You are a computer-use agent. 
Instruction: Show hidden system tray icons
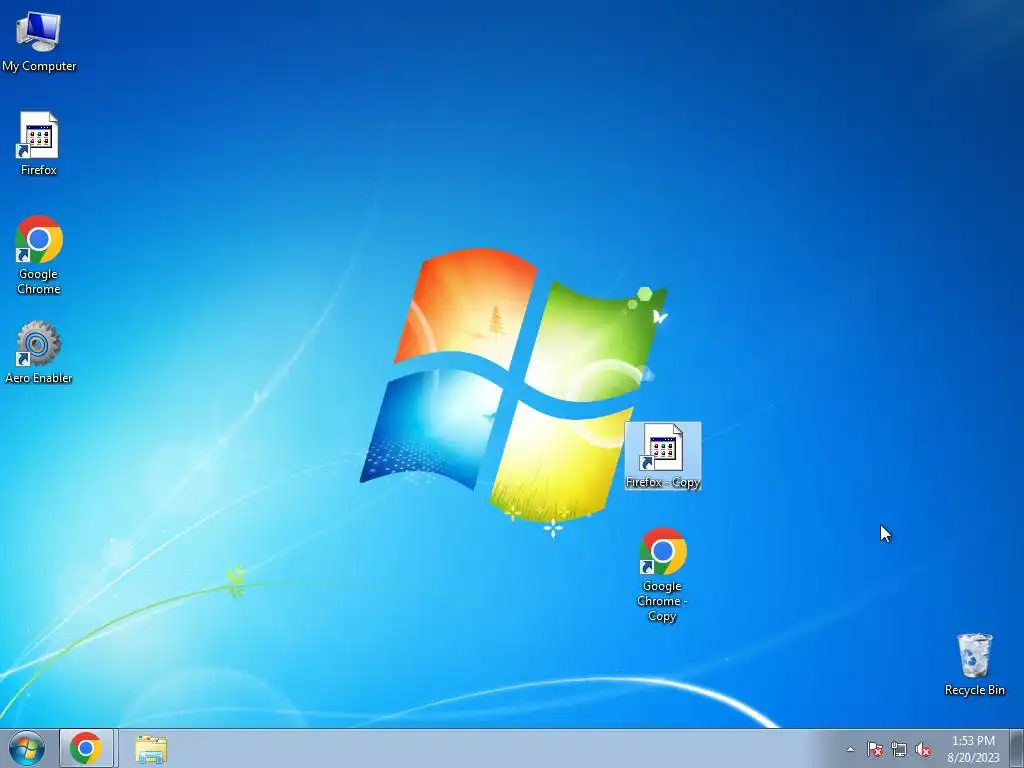click(x=850, y=749)
